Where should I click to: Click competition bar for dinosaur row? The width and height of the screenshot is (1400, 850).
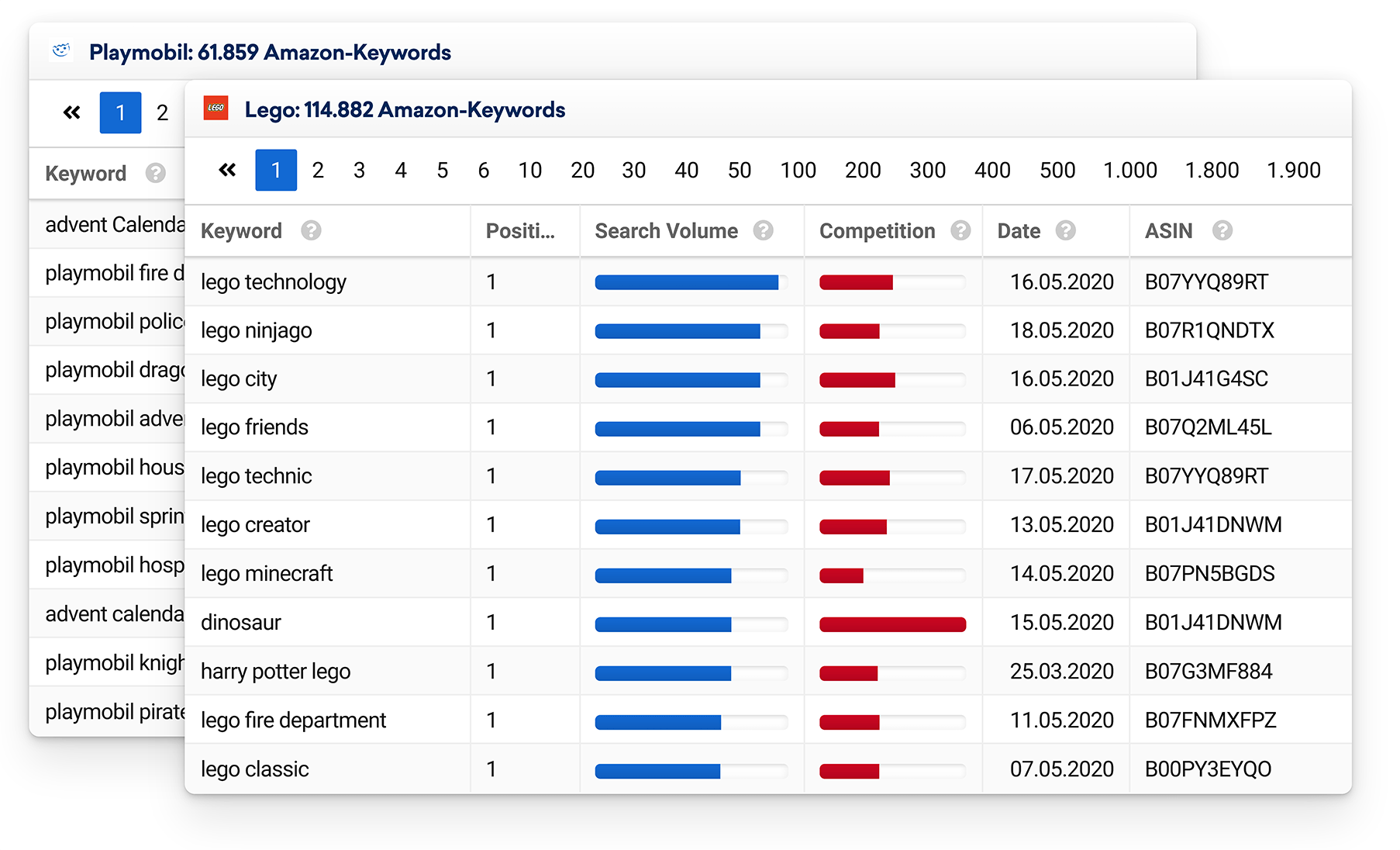892,624
